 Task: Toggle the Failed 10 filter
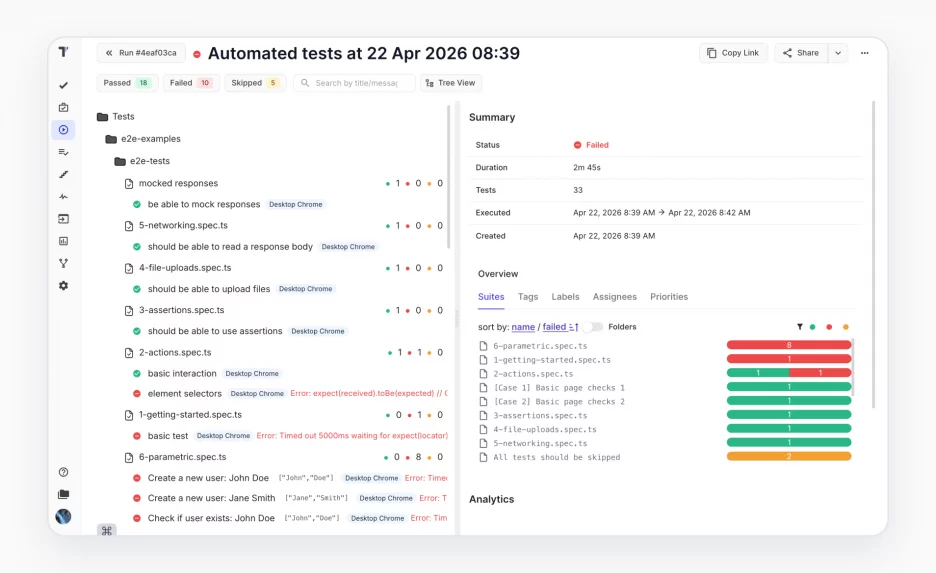pyautogui.click(x=191, y=83)
